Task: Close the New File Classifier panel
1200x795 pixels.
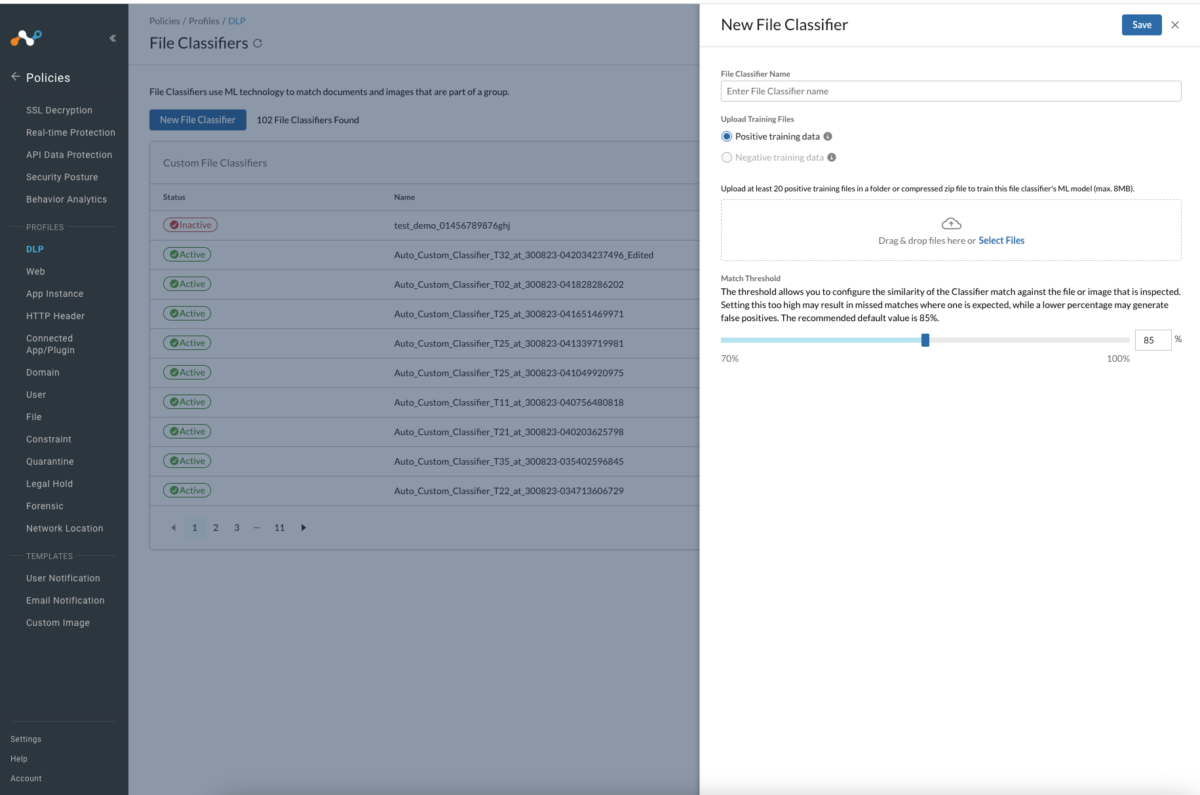Action: [1175, 25]
